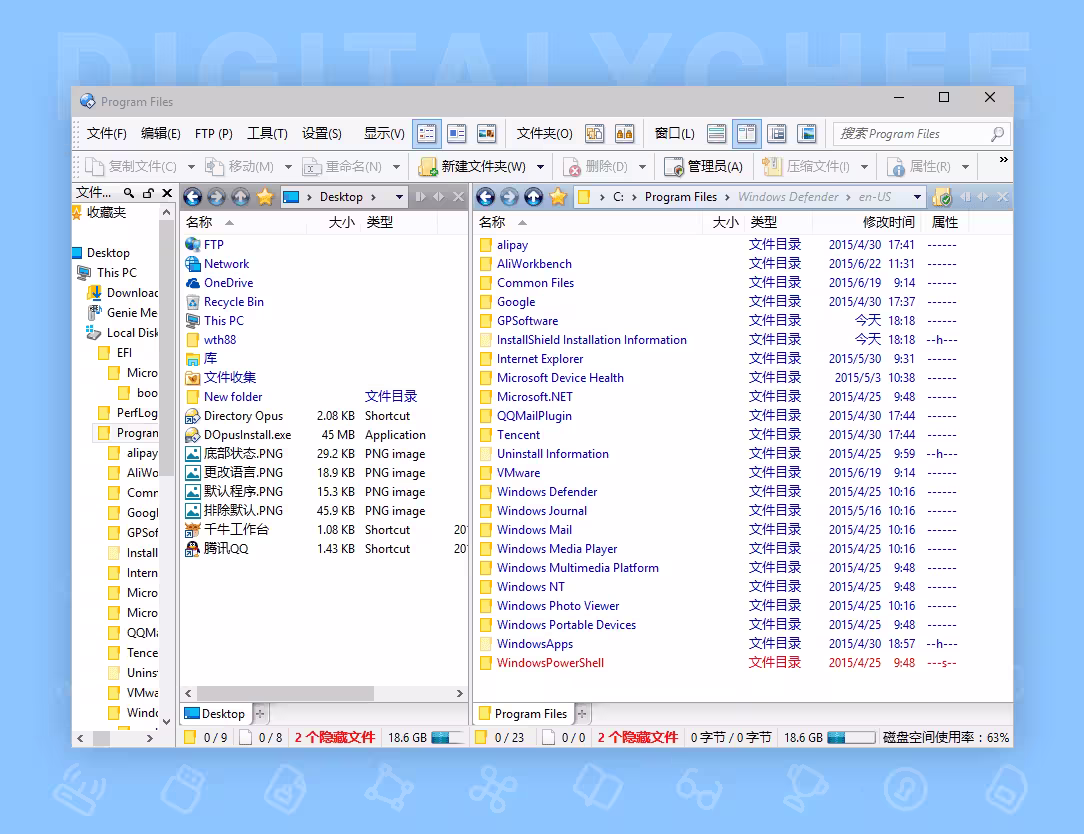Go back in the Program Files pane
This screenshot has height=834, width=1084.
[x=485, y=197]
